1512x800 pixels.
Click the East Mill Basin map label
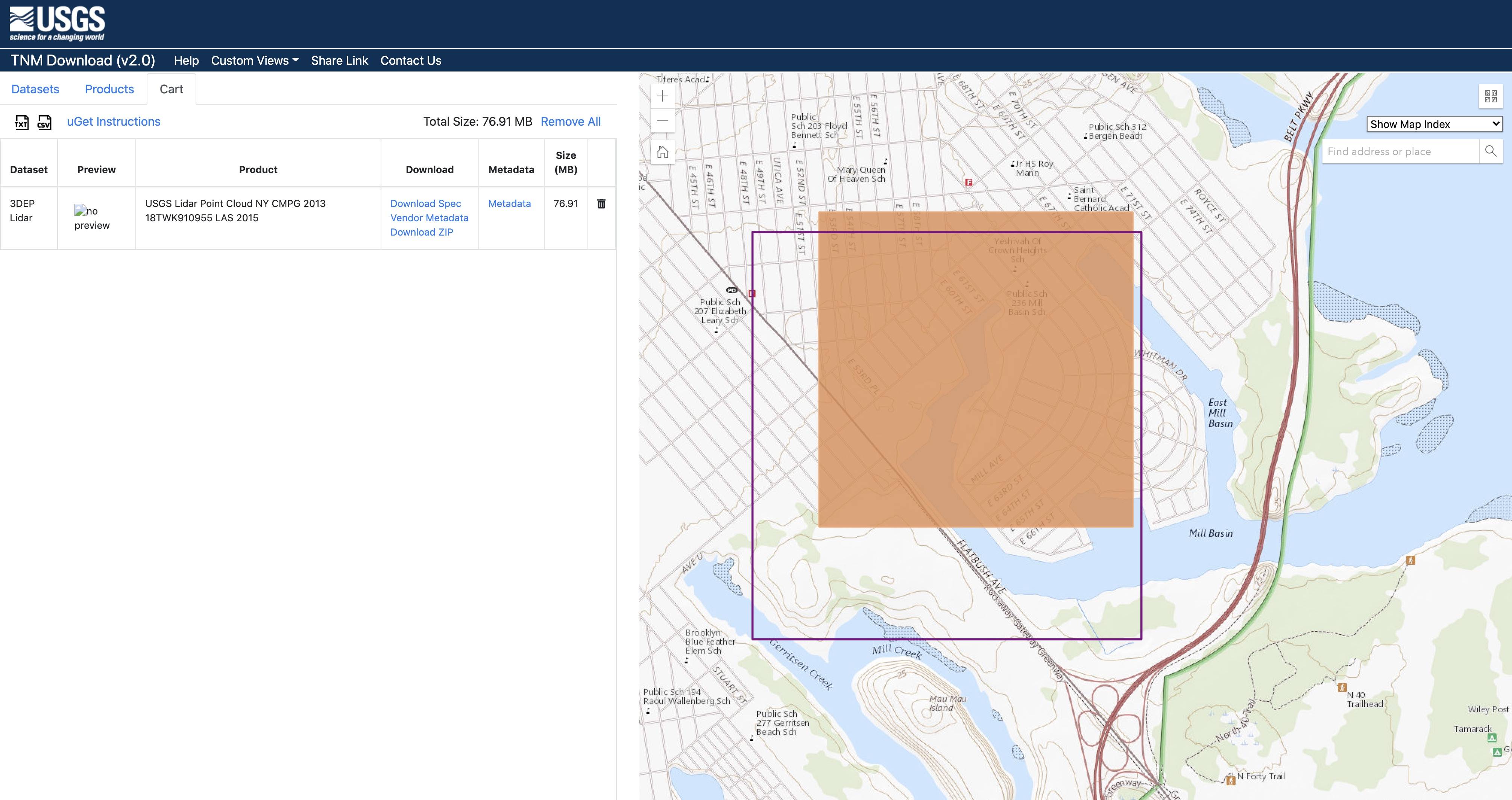click(x=1220, y=413)
